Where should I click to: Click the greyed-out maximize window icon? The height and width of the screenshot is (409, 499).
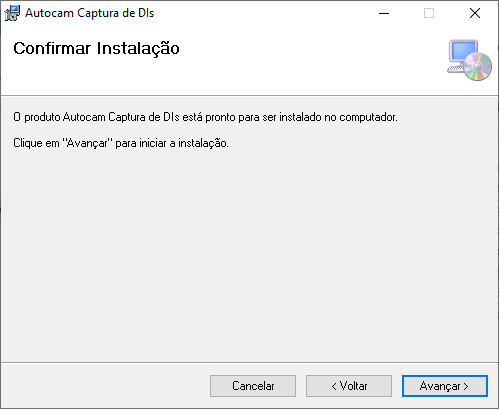tap(429, 13)
